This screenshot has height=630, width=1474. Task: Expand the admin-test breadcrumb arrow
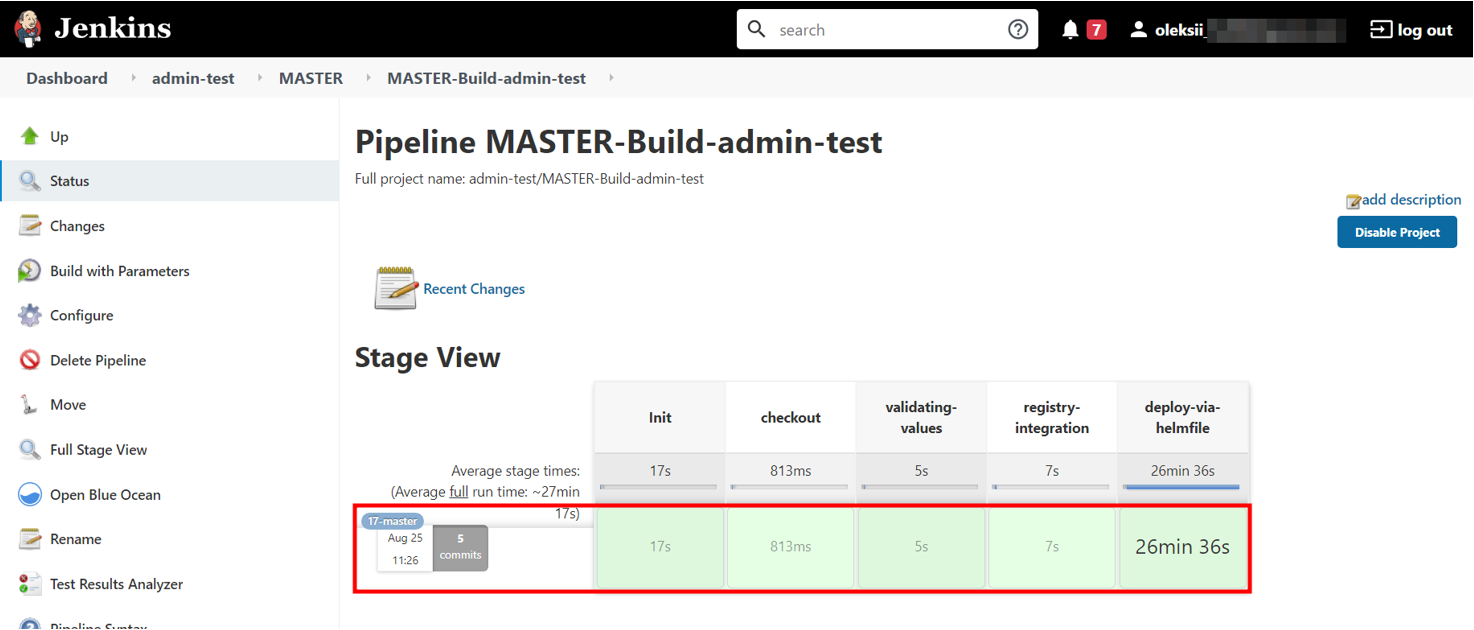(261, 78)
